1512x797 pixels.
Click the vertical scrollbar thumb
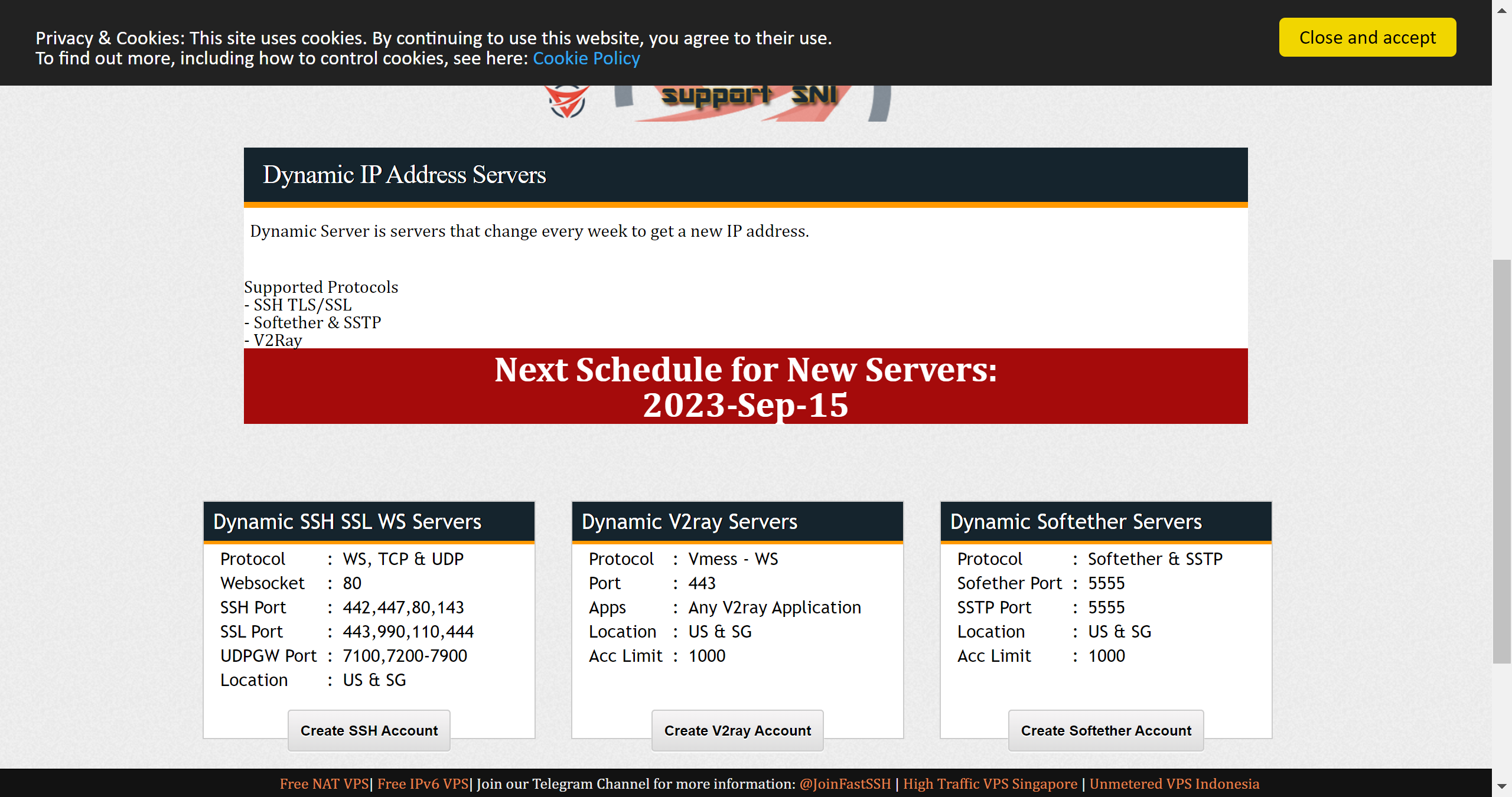click(1502, 460)
